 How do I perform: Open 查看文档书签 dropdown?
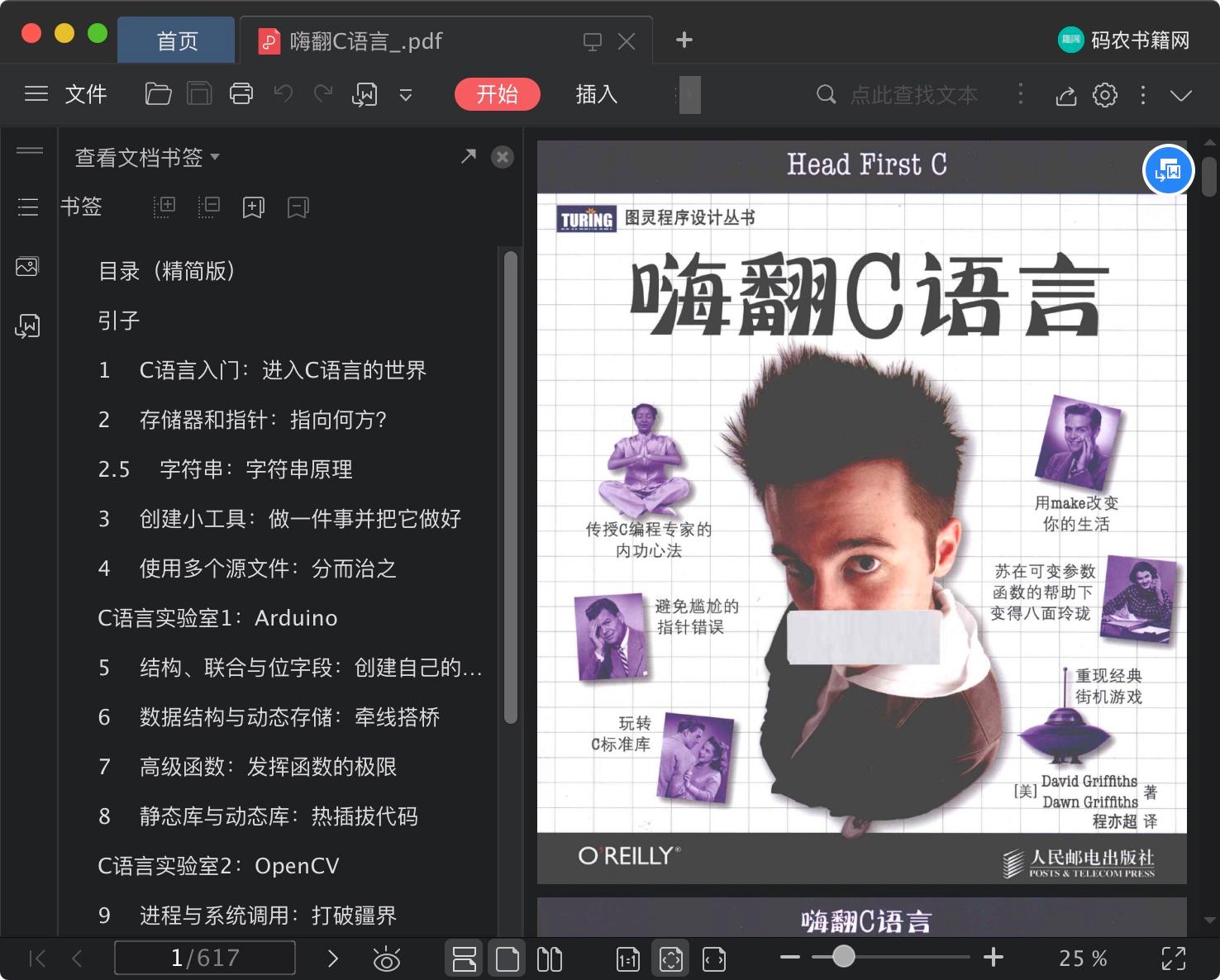click(147, 157)
